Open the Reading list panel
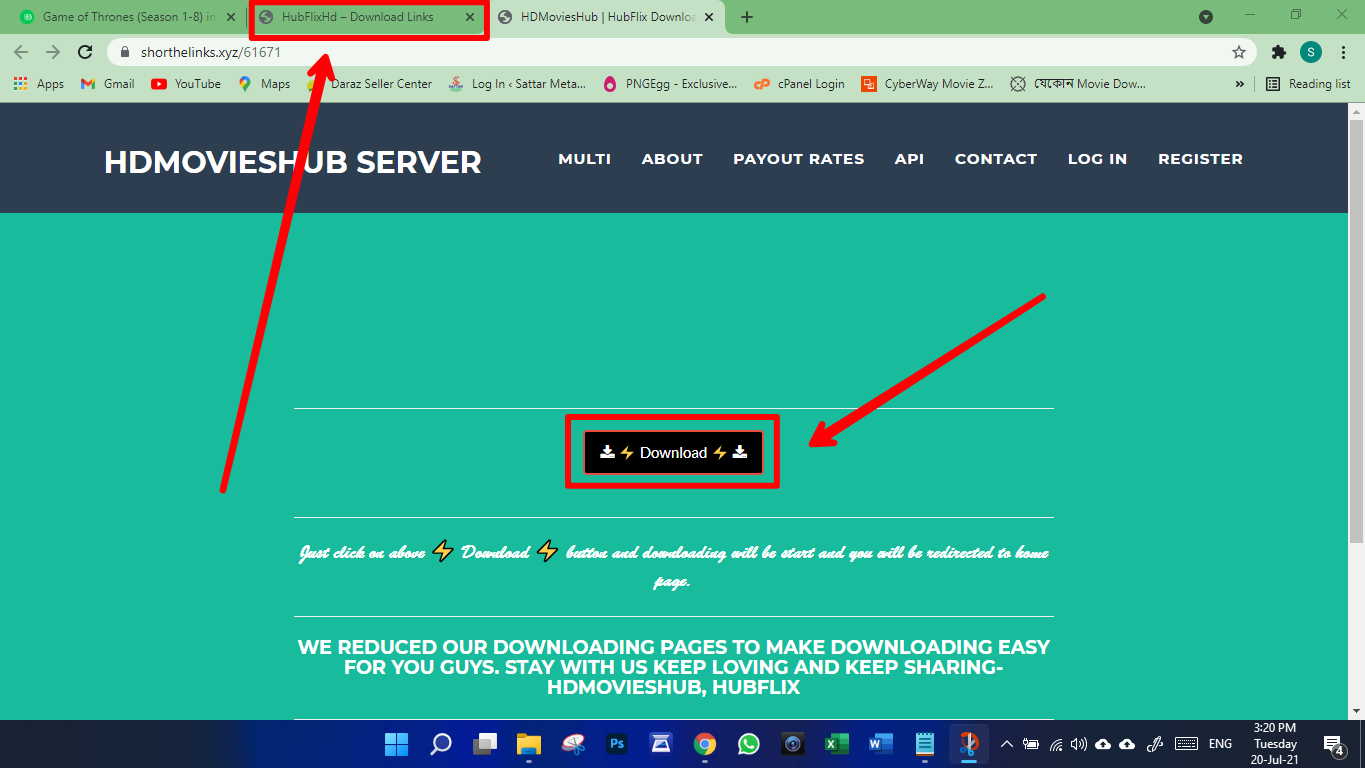Image resolution: width=1365 pixels, height=768 pixels. point(1308,84)
